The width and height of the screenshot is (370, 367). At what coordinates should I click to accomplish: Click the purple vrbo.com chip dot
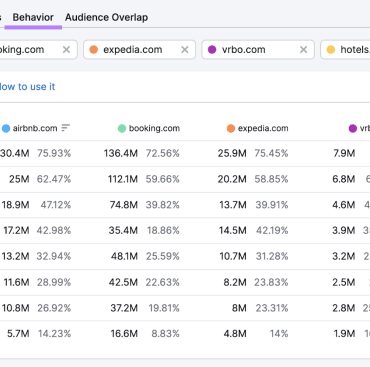coord(212,50)
